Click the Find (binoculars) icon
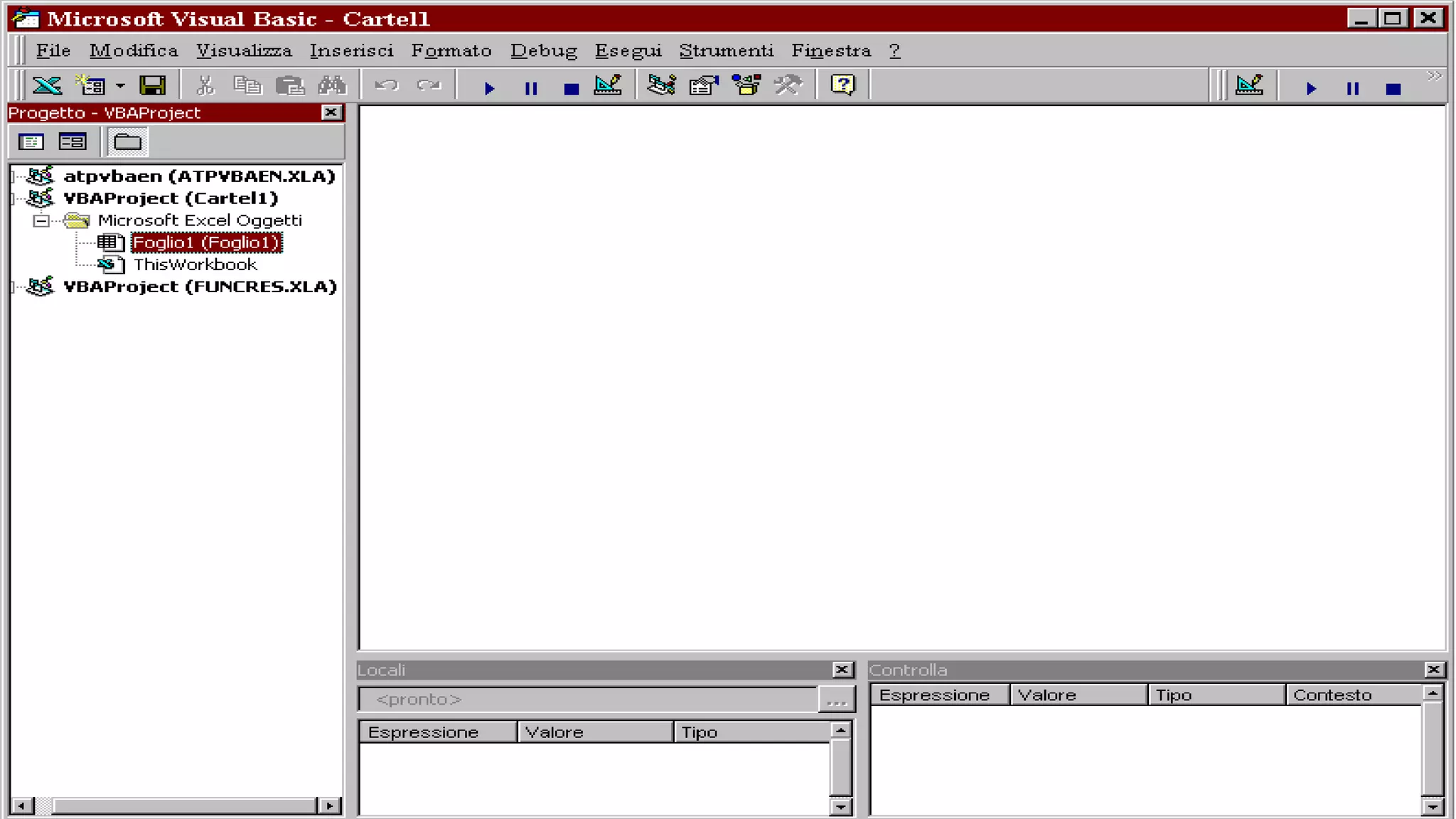 (331, 86)
